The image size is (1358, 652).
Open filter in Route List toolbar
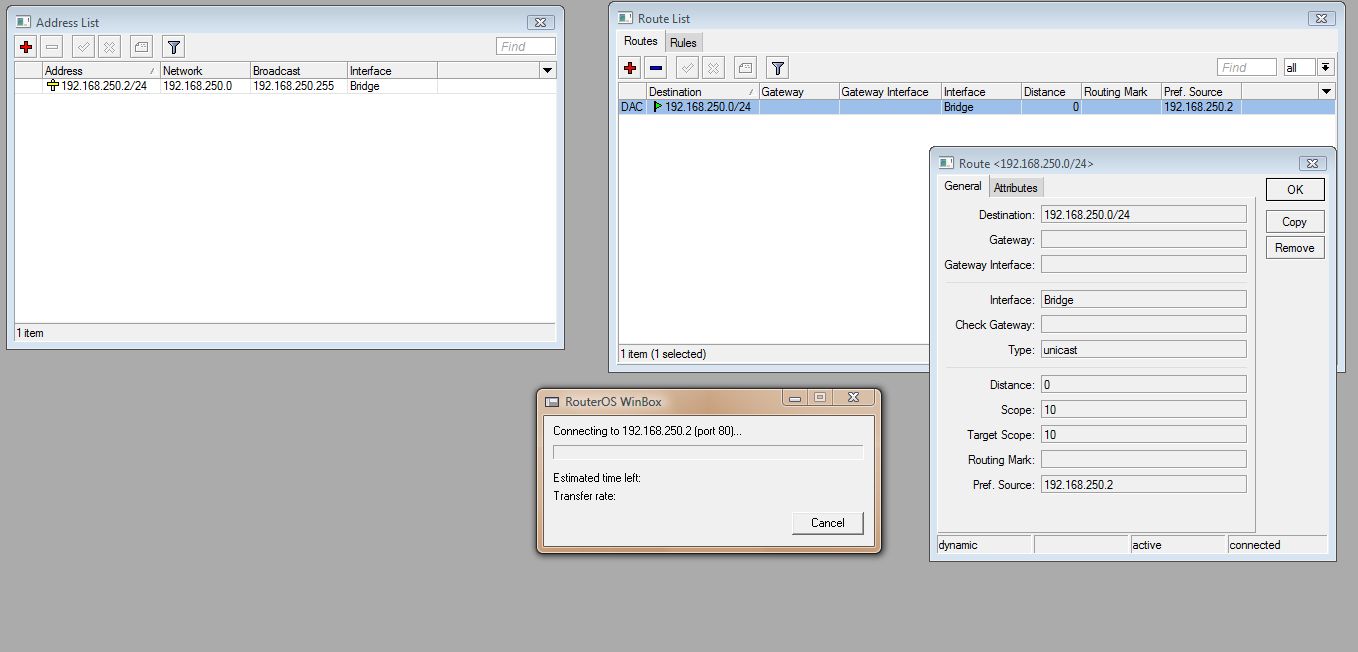point(777,68)
